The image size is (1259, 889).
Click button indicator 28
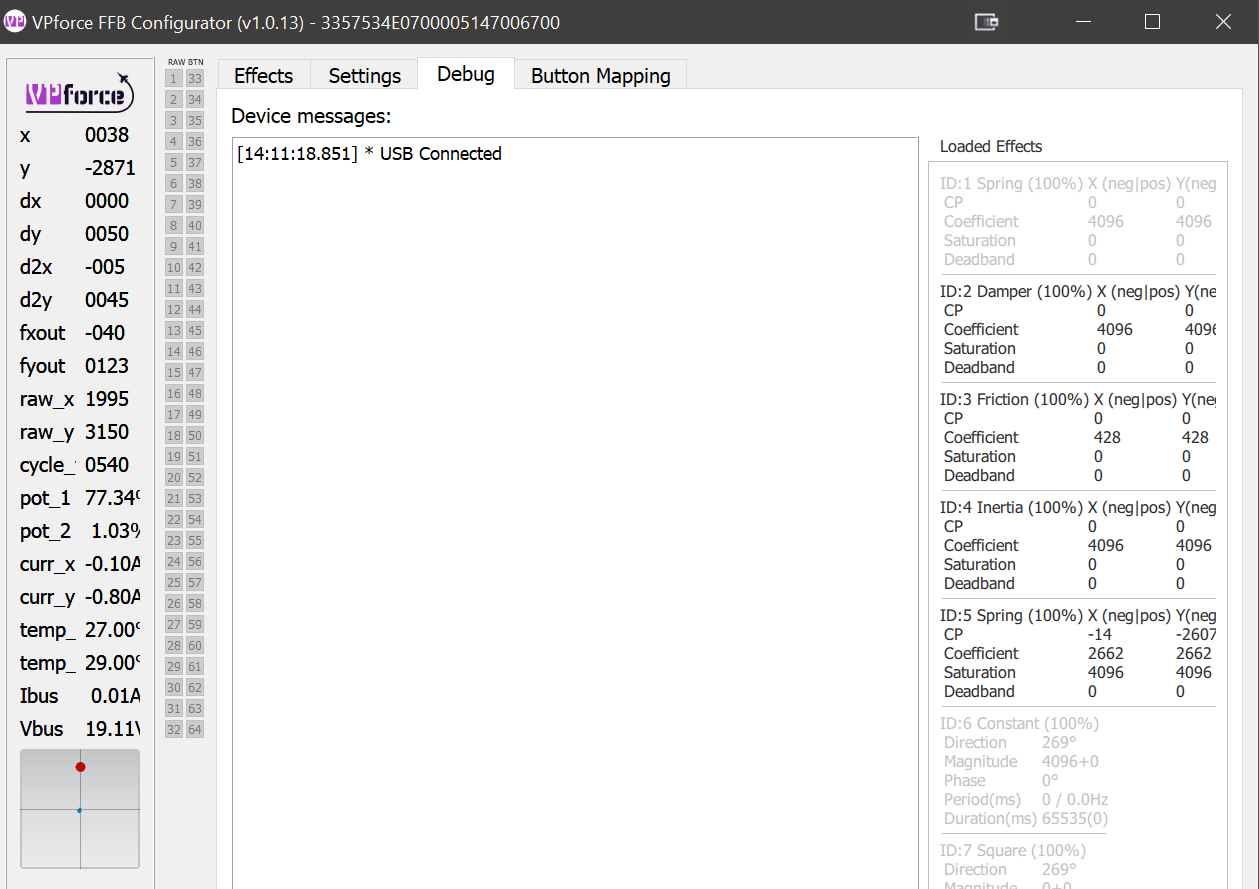point(174,645)
